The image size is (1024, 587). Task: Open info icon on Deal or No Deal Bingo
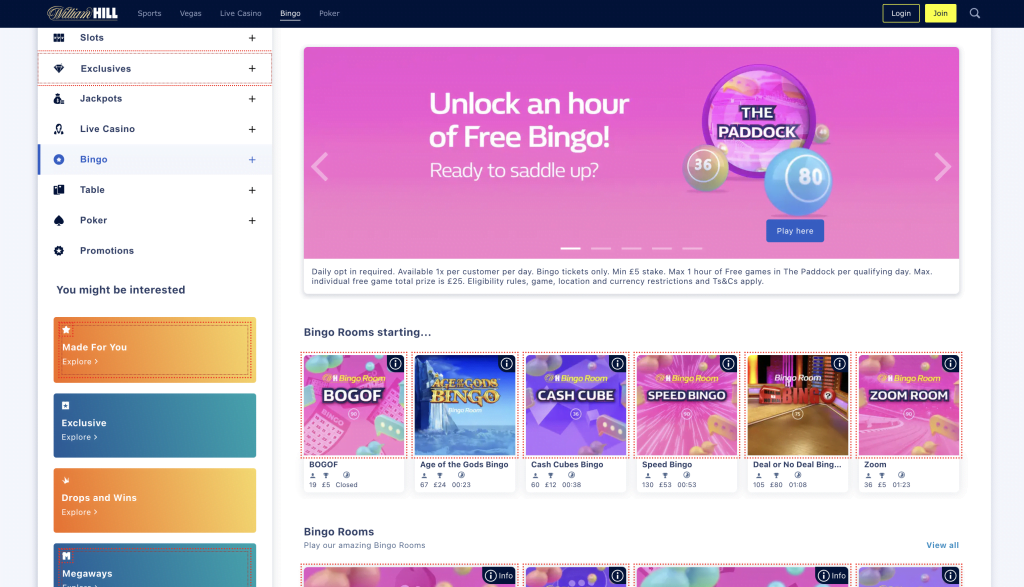839,364
